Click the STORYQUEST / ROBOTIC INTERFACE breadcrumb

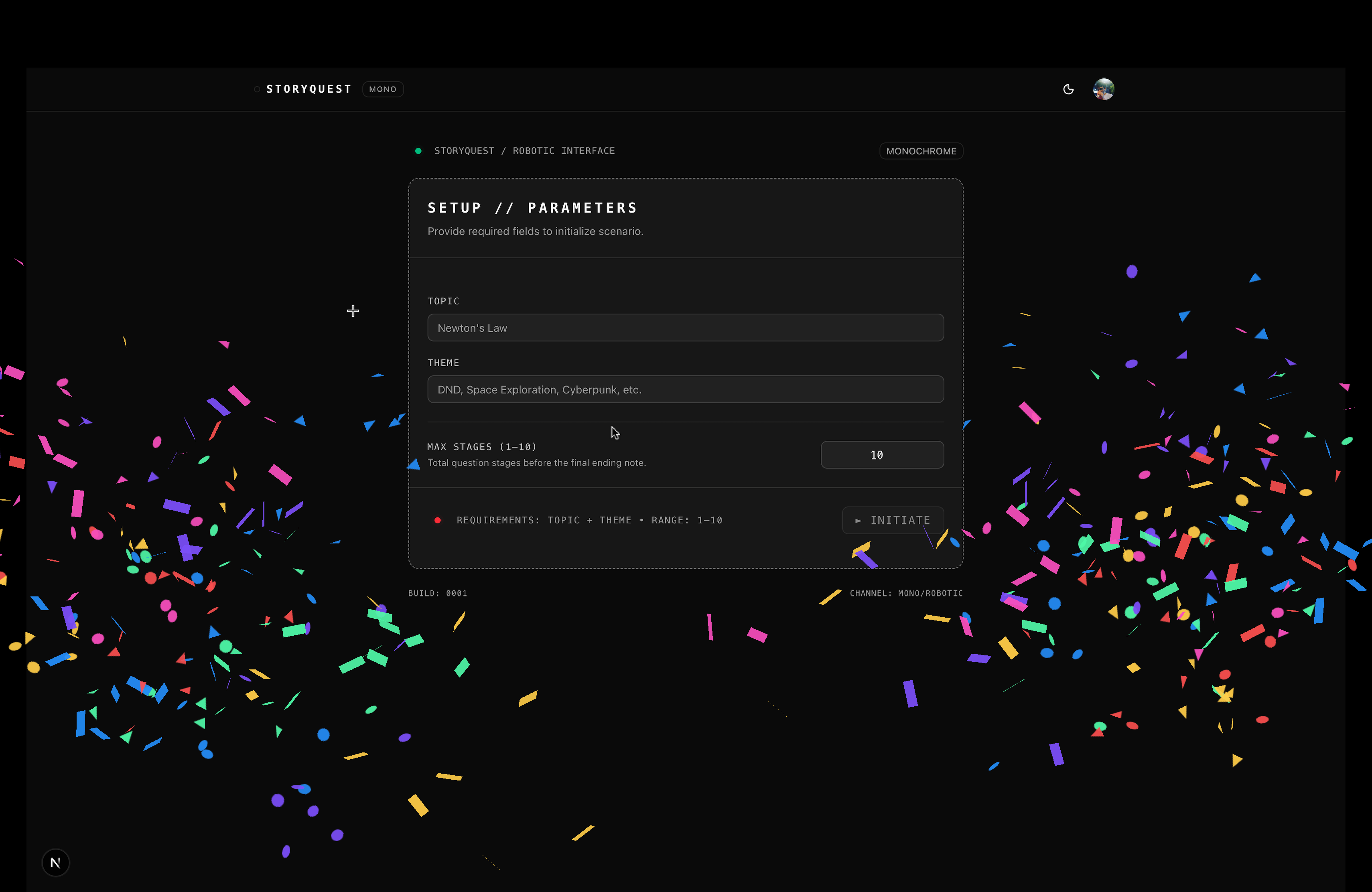(x=524, y=151)
